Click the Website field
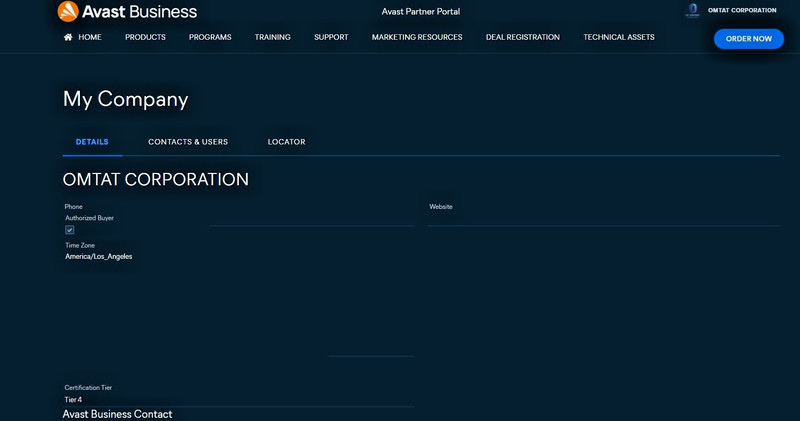800x421 pixels. point(604,214)
